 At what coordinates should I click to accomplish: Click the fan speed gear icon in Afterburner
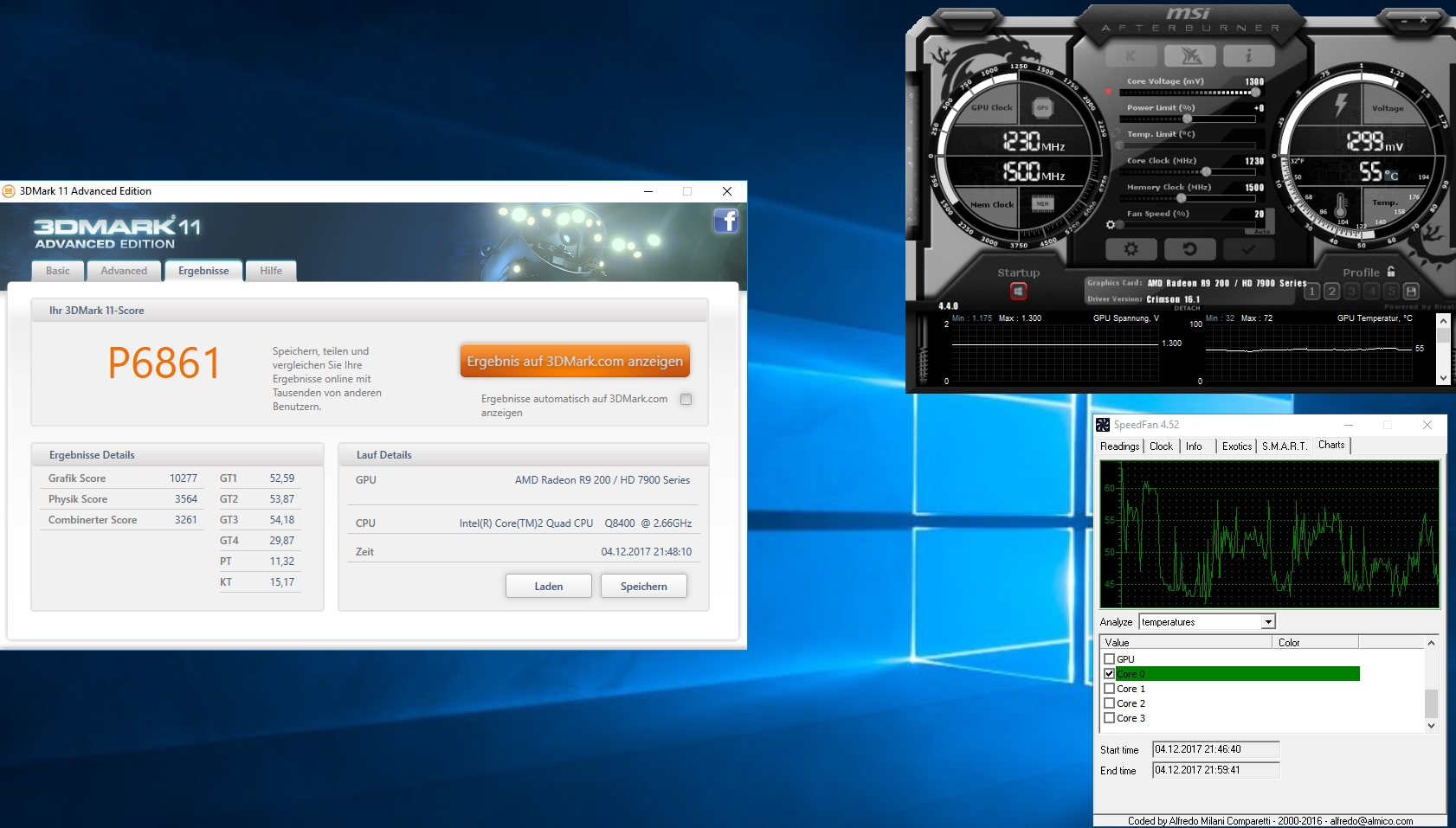[1111, 225]
